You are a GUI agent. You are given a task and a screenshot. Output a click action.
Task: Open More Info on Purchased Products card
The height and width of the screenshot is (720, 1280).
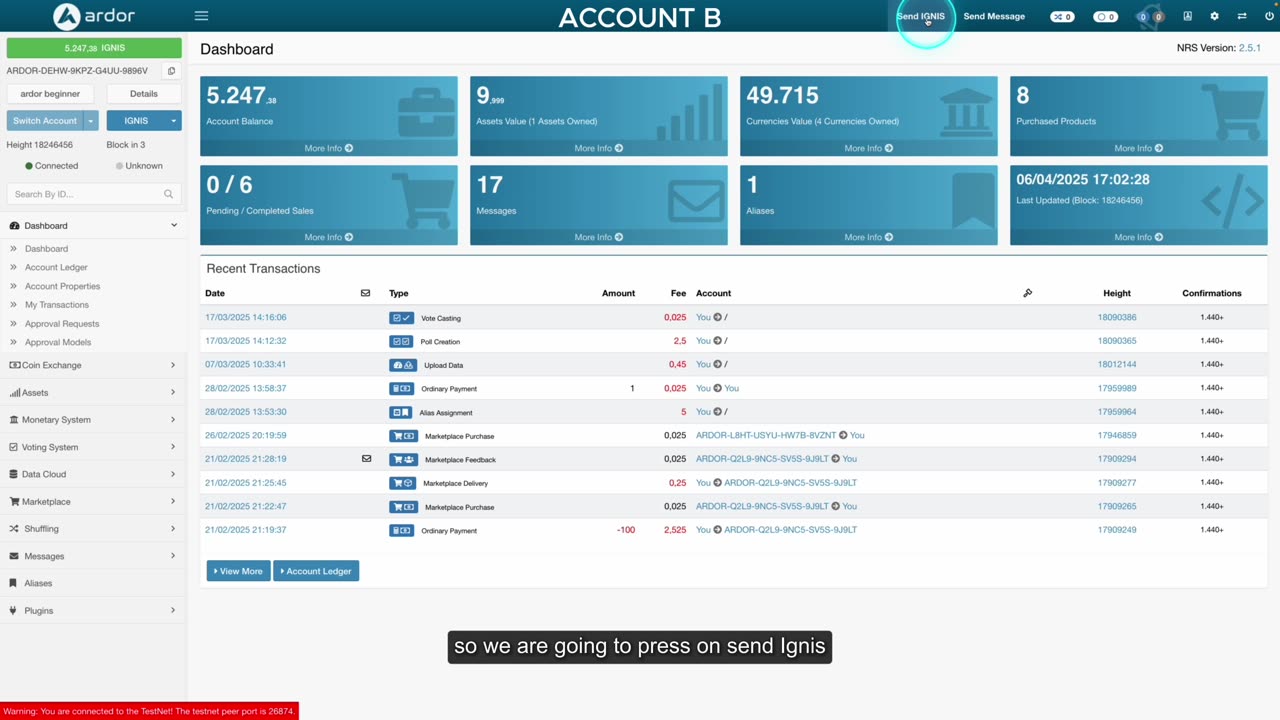point(1139,148)
